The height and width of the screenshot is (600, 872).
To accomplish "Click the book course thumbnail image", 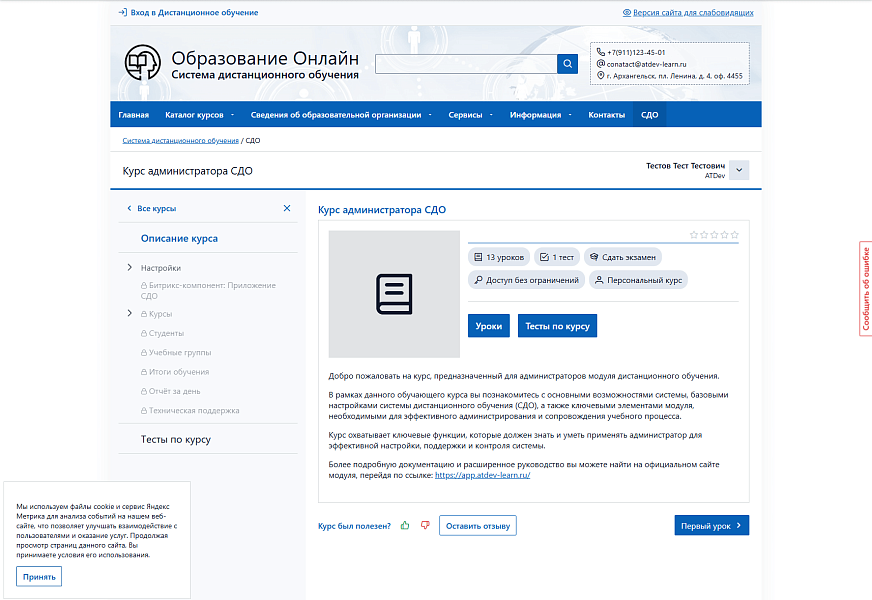I will coord(394,294).
